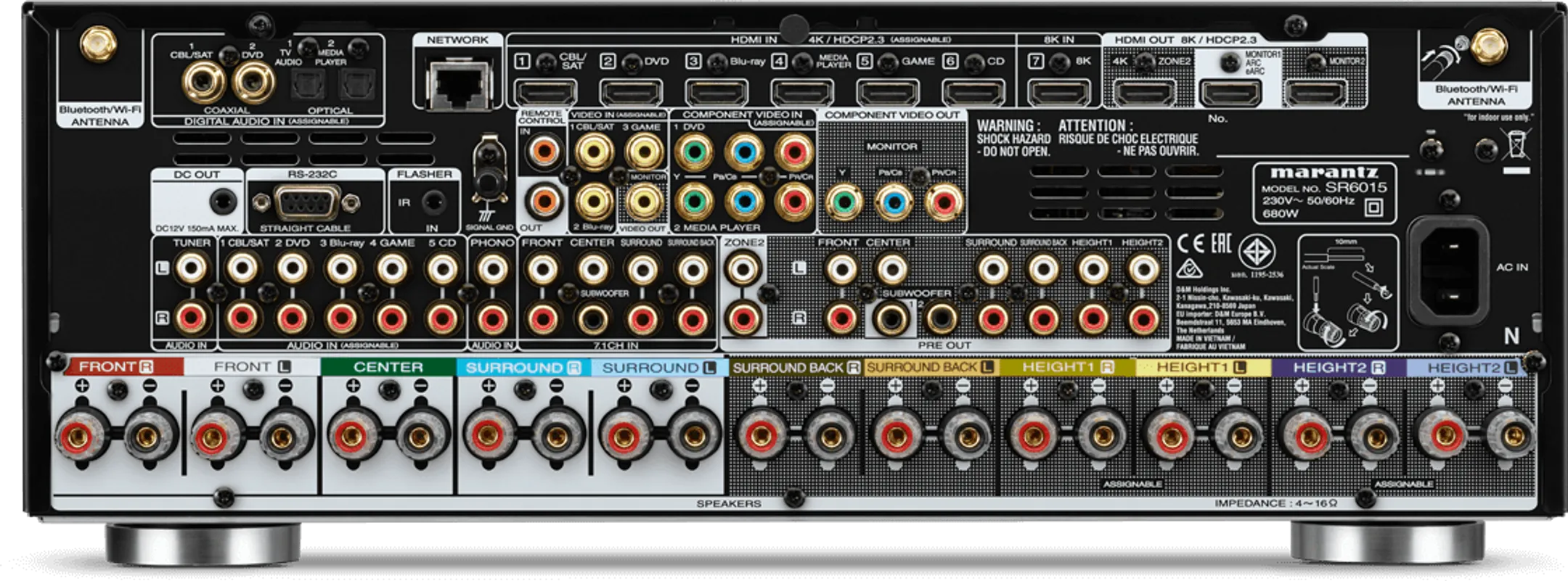Select HDMI OUT ZONE2 port
The height and width of the screenshot is (581, 1568).
click(x=1145, y=93)
